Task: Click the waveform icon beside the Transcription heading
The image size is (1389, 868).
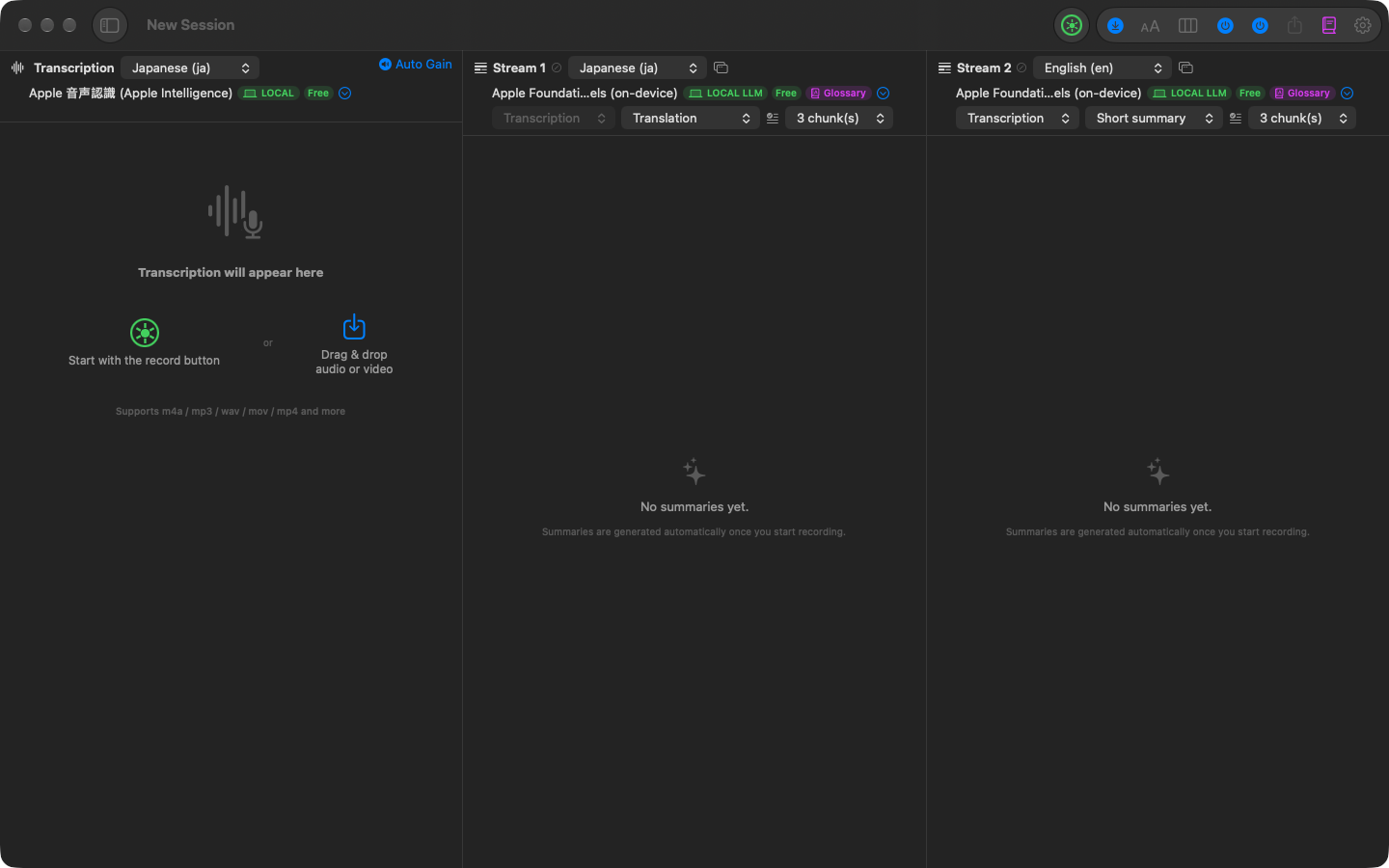Action: coord(17,68)
